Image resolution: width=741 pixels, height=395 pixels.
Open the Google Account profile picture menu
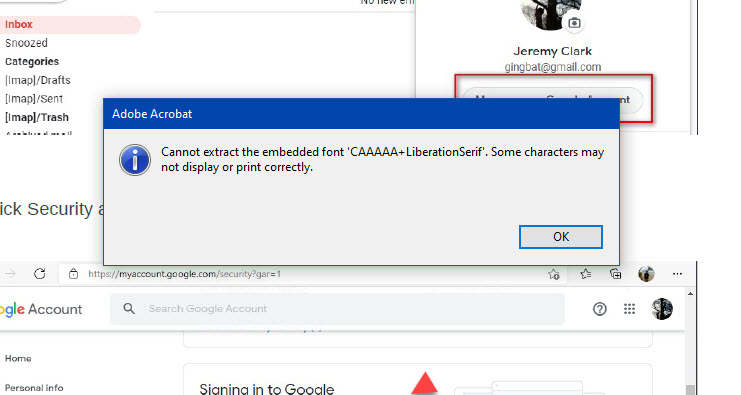pyautogui.click(x=662, y=309)
